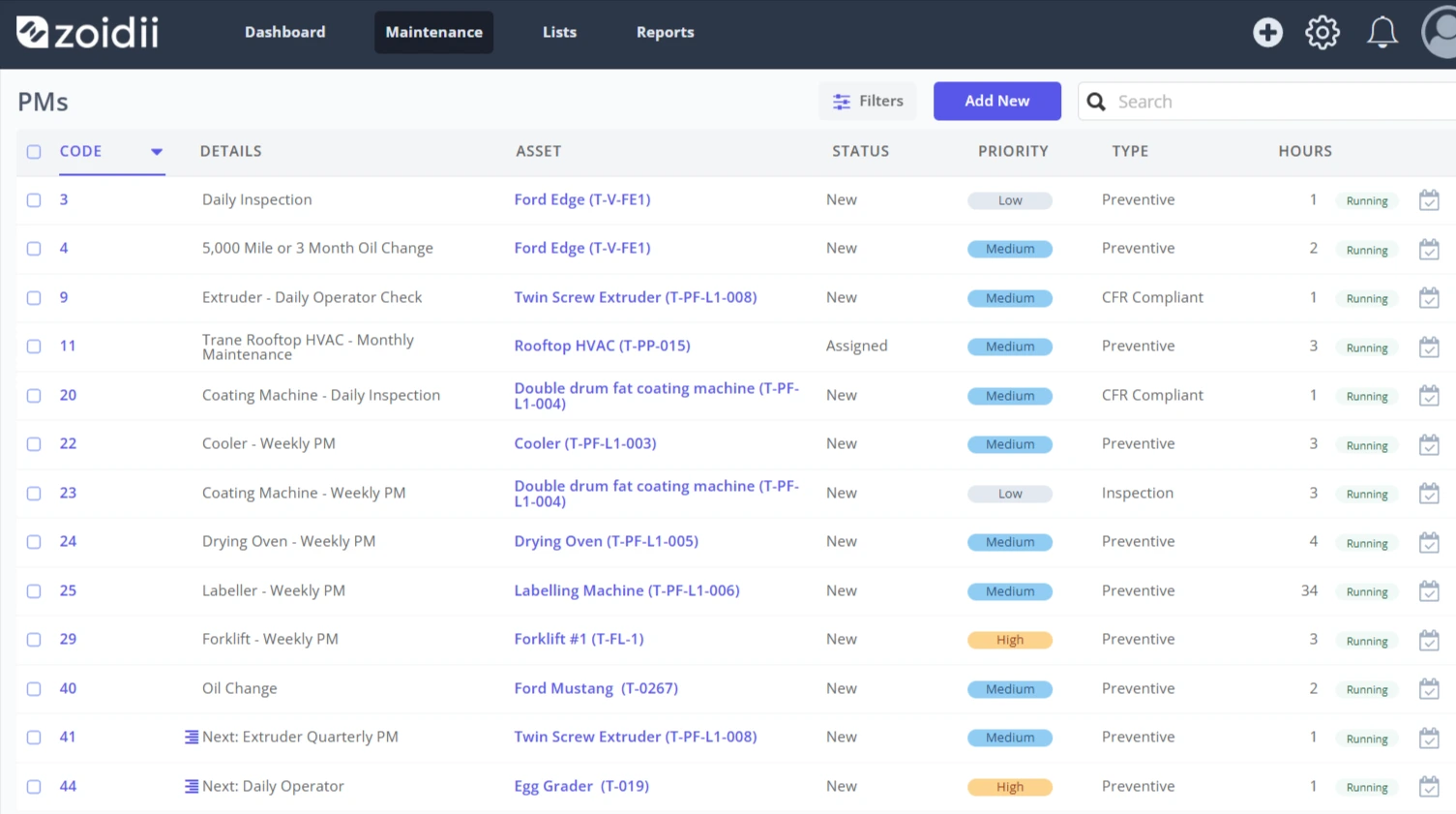Image resolution: width=1456 pixels, height=814 pixels.
Task: Click list icon beside Next: Extruder Quarterly PM
Action: (192, 738)
